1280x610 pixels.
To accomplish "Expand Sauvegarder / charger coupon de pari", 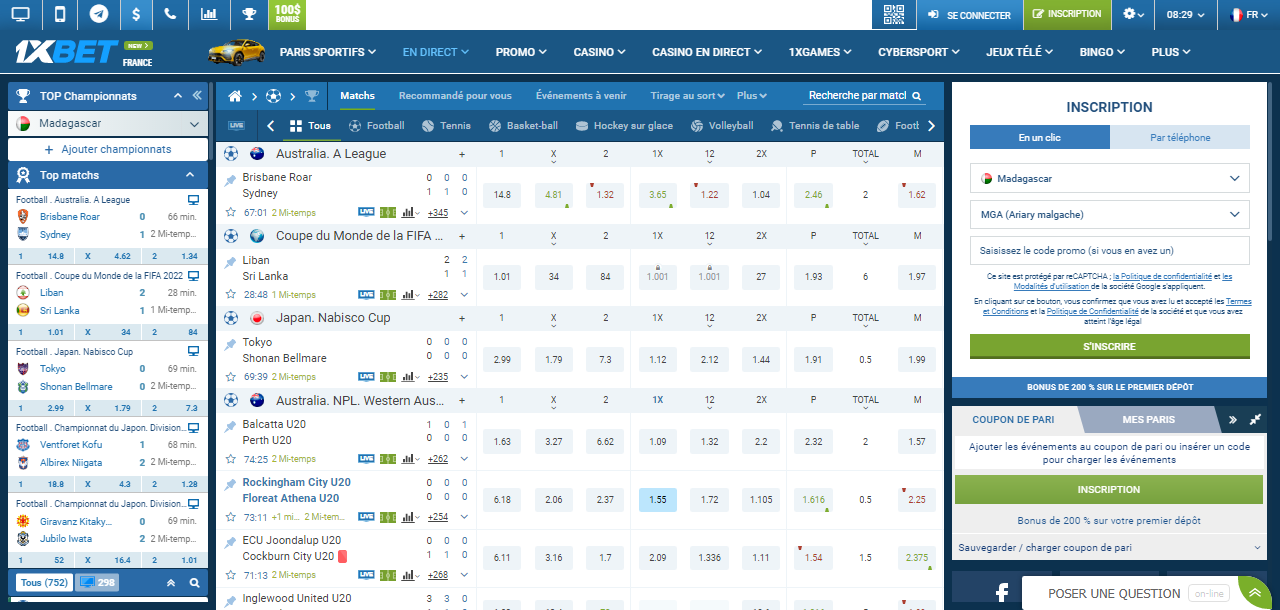I will pyautogui.click(x=1110, y=548).
